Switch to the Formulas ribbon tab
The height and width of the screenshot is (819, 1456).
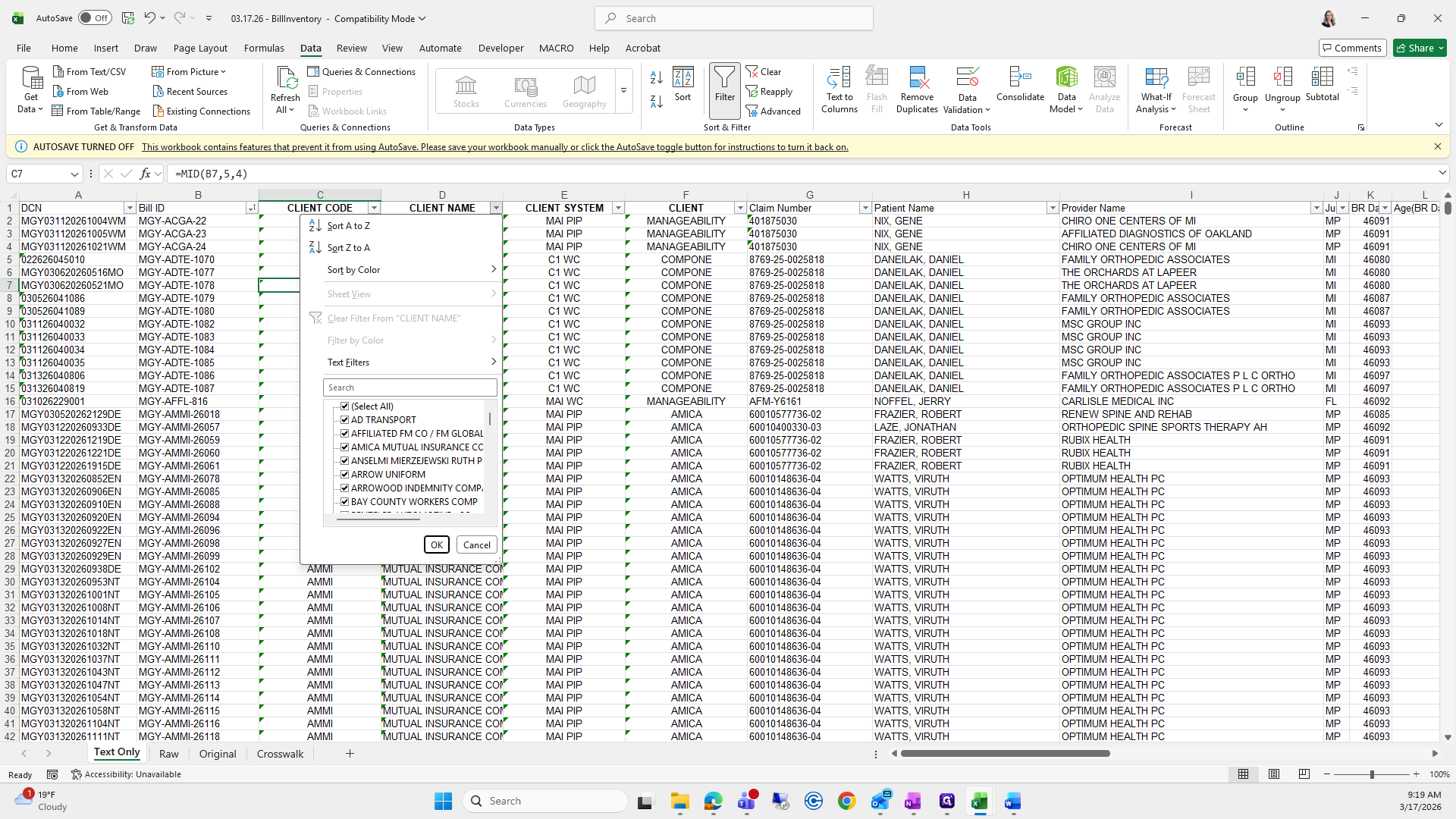(x=264, y=48)
